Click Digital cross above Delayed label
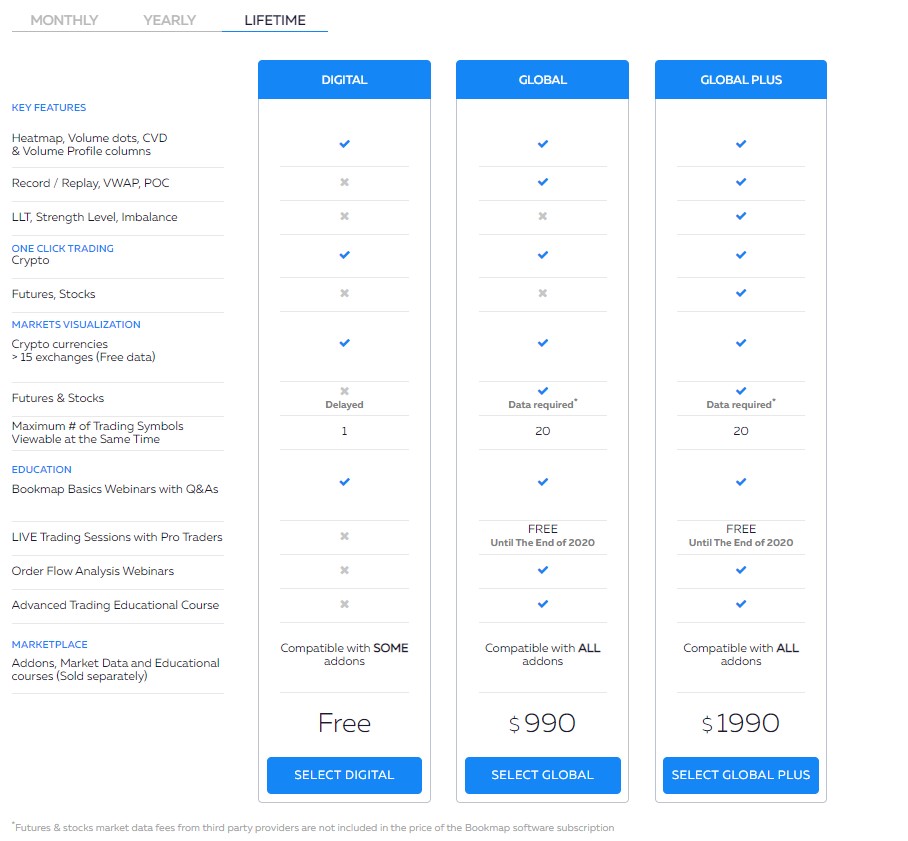 coord(345,391)
